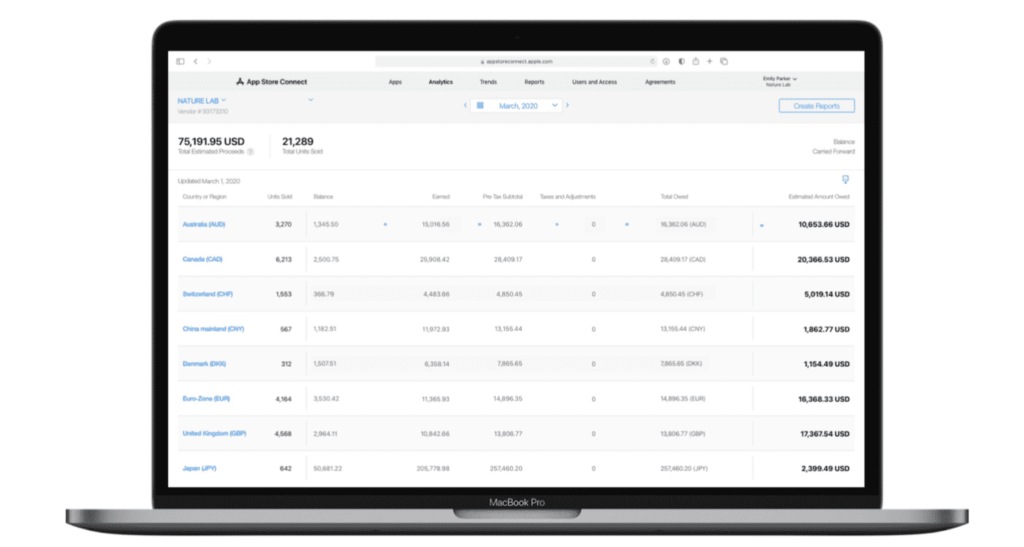Click the 1,862.77 USD amount

(x=827, y=330)
